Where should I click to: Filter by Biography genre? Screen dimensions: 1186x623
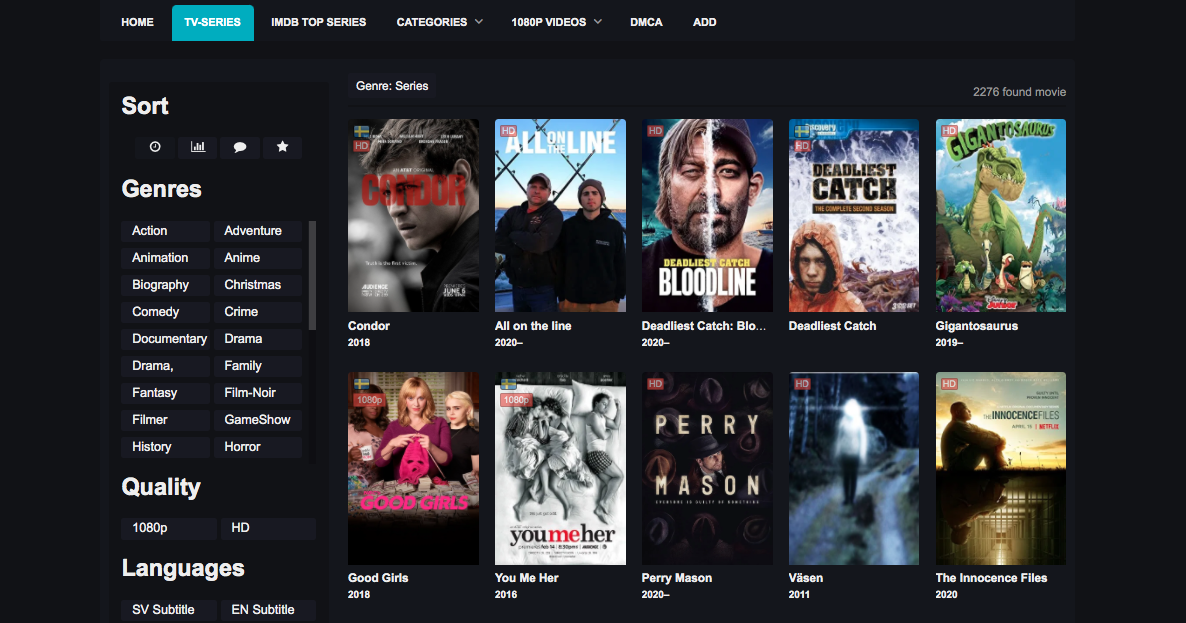coord(165,285)
